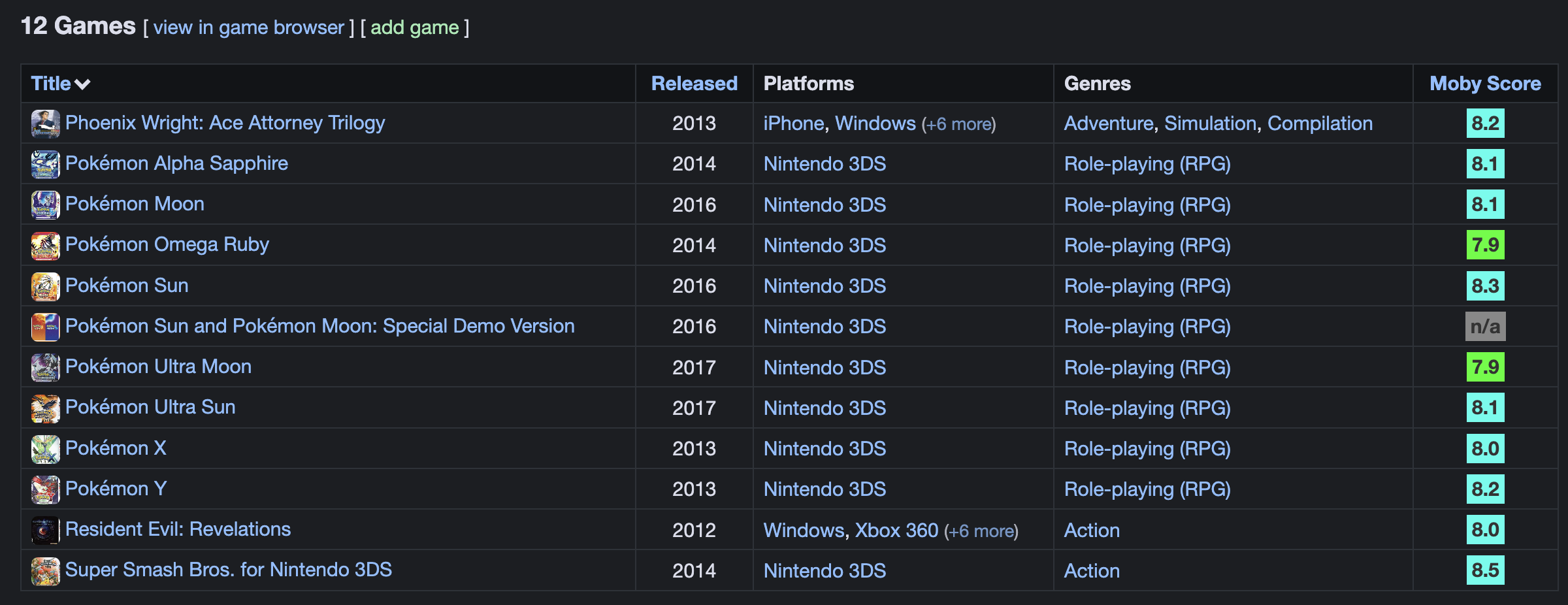Click Nintendo 3DS in Pokémon Alpha Sapphire row
Viewport: 1568px width, 605px height.
point(825,164)
